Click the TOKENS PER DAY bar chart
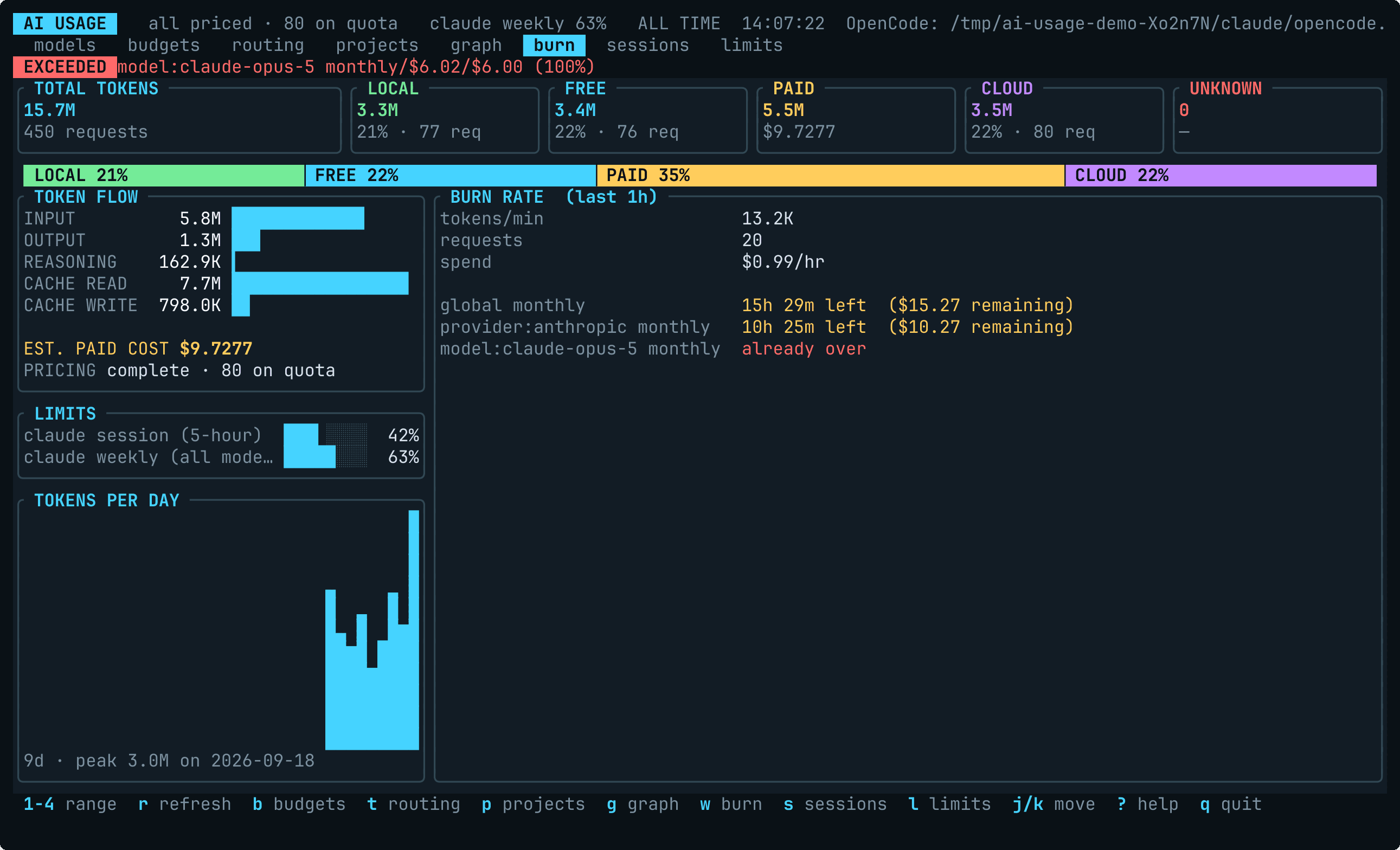The width and height of the screenshot is (1400, 850). [372, 629]
